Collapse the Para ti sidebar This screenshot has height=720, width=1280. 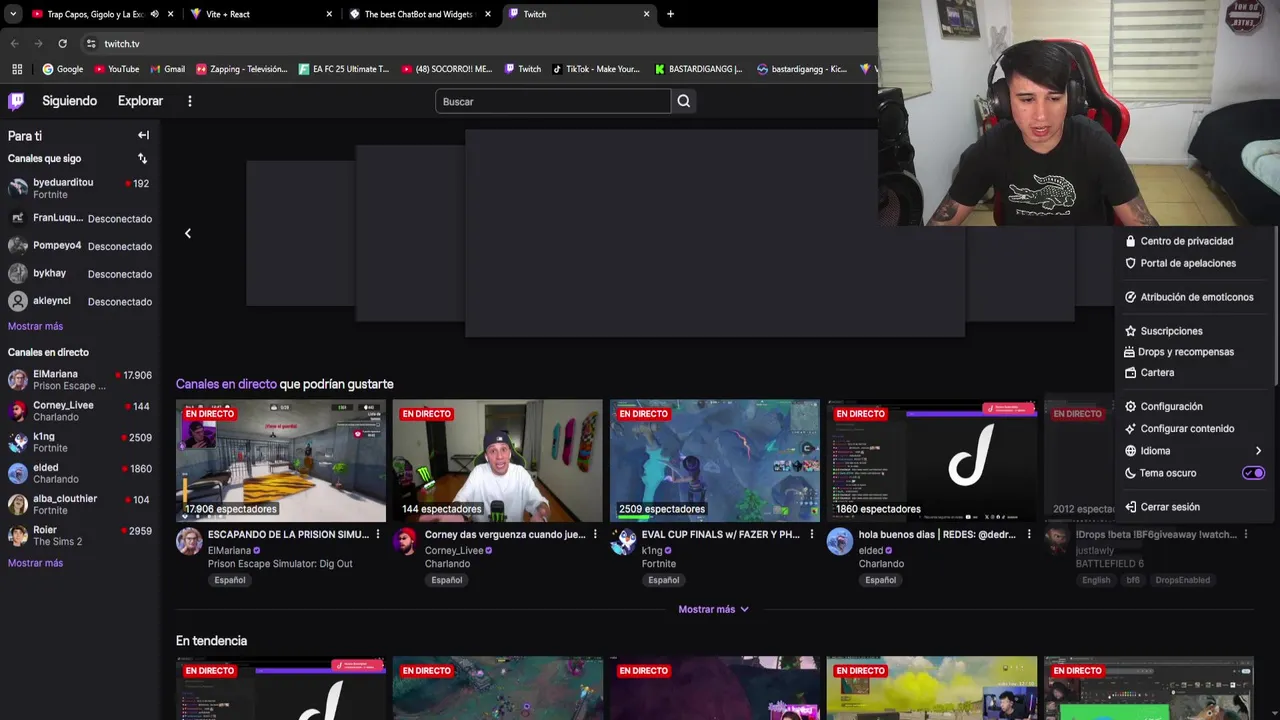click(x=143, y=135)
